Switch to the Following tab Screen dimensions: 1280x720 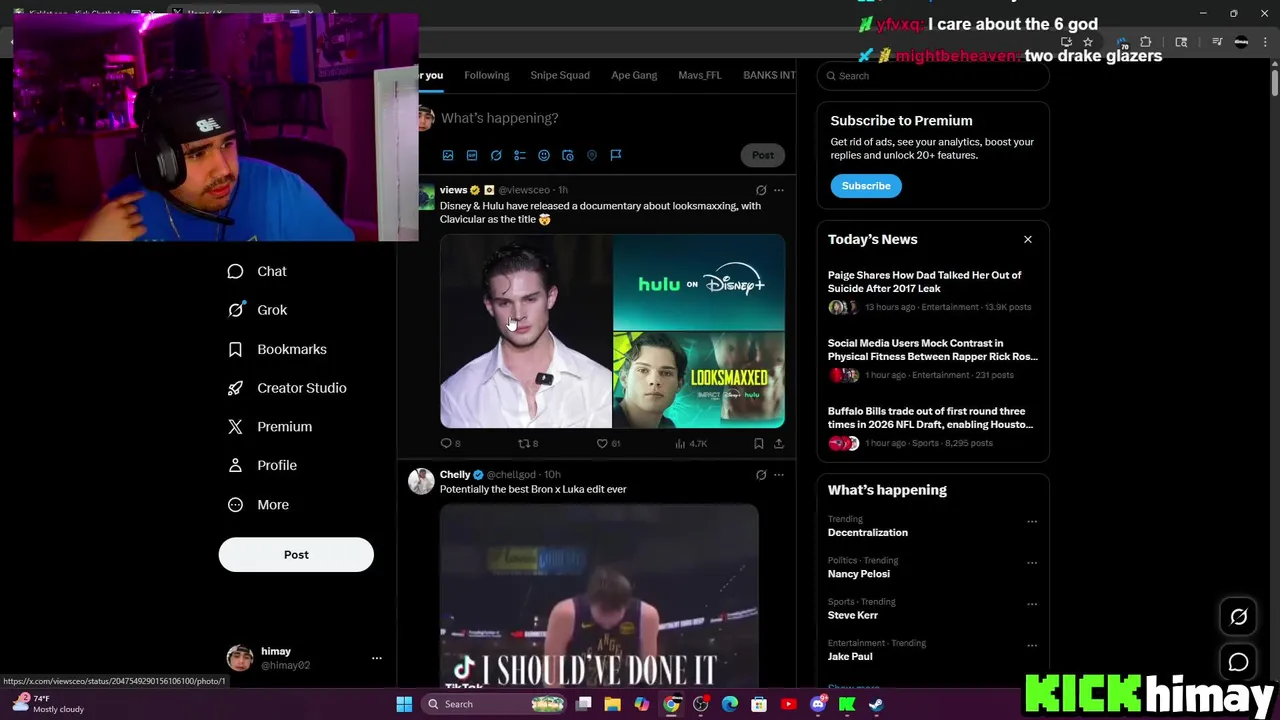[x=486, y=75]
